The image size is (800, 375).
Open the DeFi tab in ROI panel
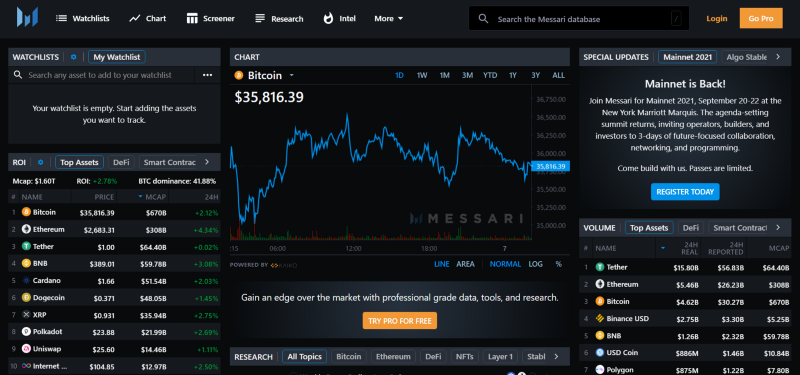pyautogui.click(x=121, y=162)
